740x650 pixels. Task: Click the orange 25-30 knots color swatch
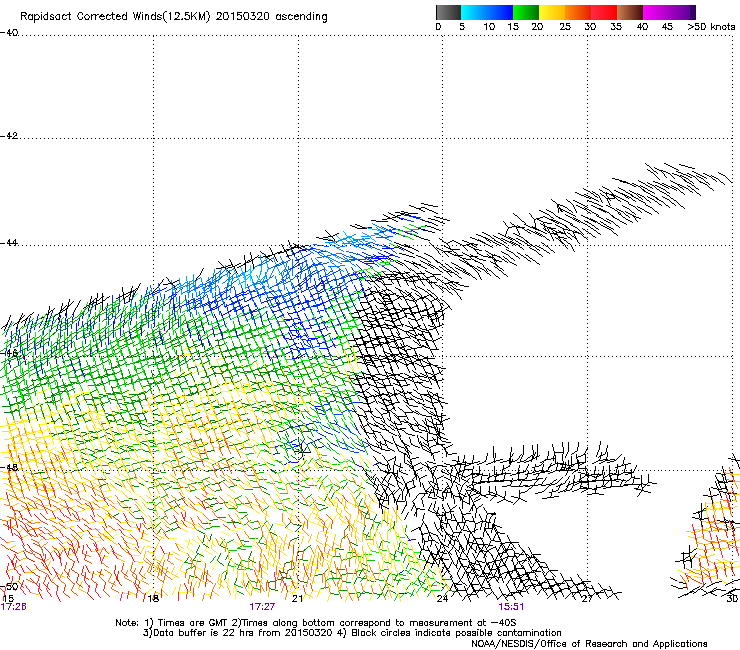pos(578,12)
